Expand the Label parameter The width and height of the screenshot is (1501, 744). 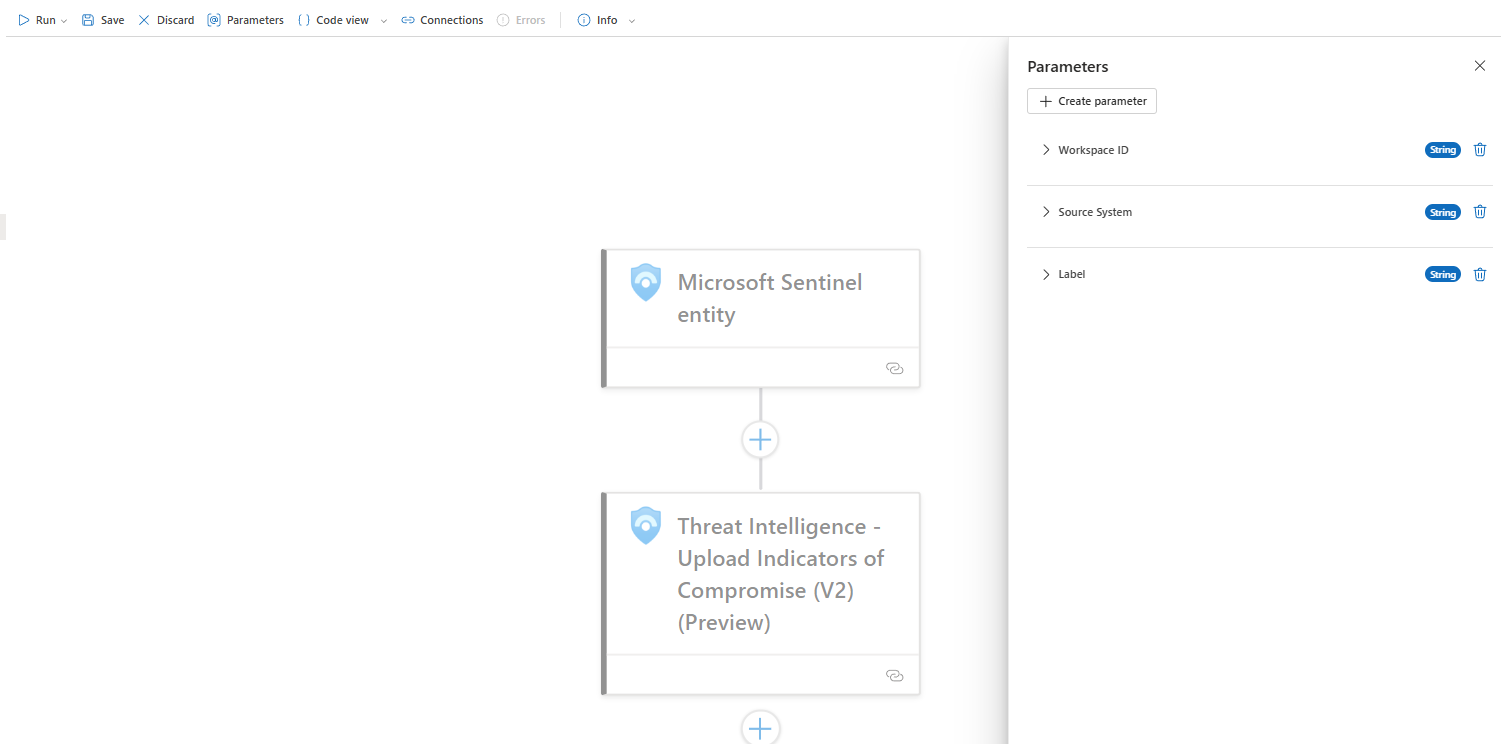pos(1046,274)
